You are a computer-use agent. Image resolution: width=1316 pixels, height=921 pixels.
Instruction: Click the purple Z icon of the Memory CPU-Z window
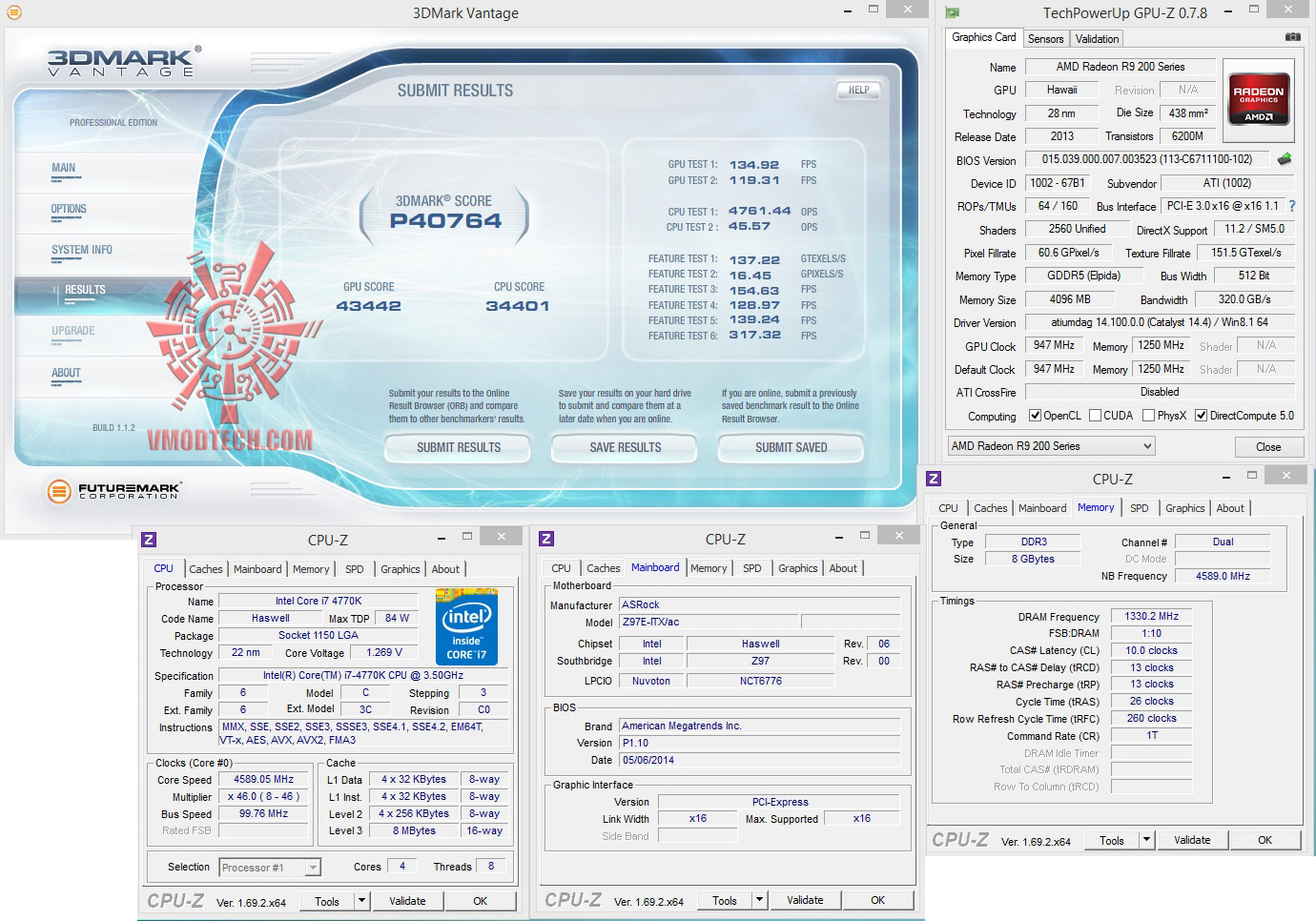tap(934, 479)
